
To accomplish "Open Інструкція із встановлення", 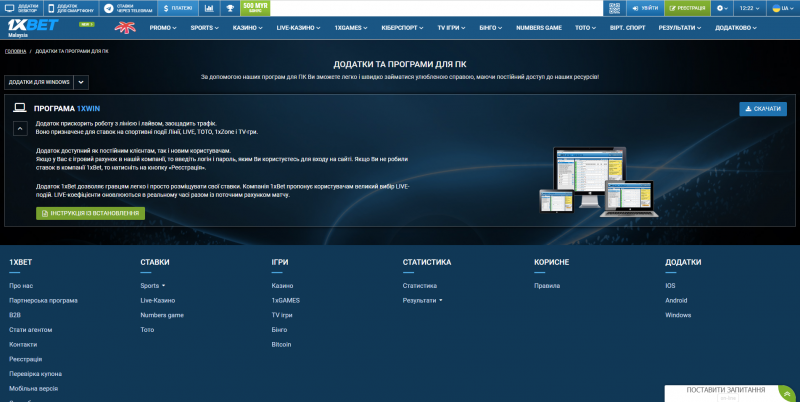I will pyautogui.click(x=90, y=213).
